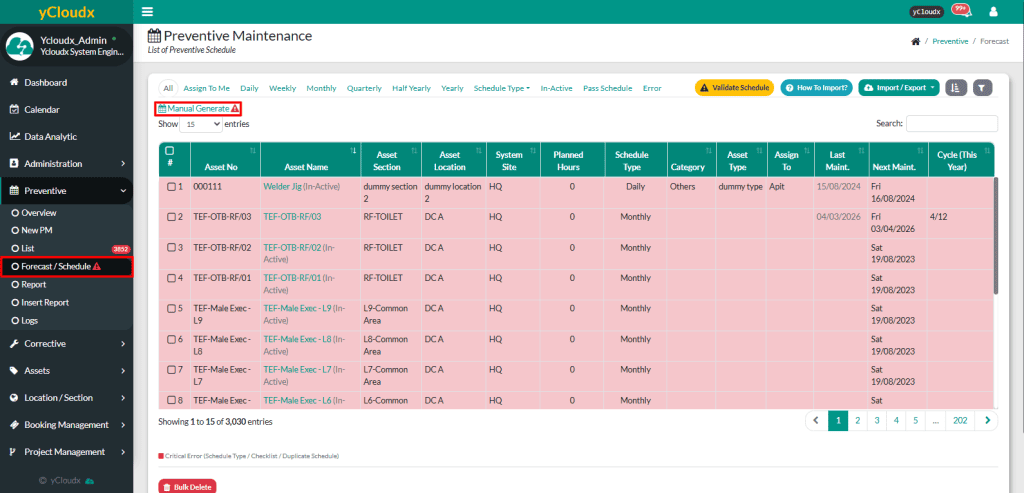Open the Show entries count dropdown

coord(201,124)
